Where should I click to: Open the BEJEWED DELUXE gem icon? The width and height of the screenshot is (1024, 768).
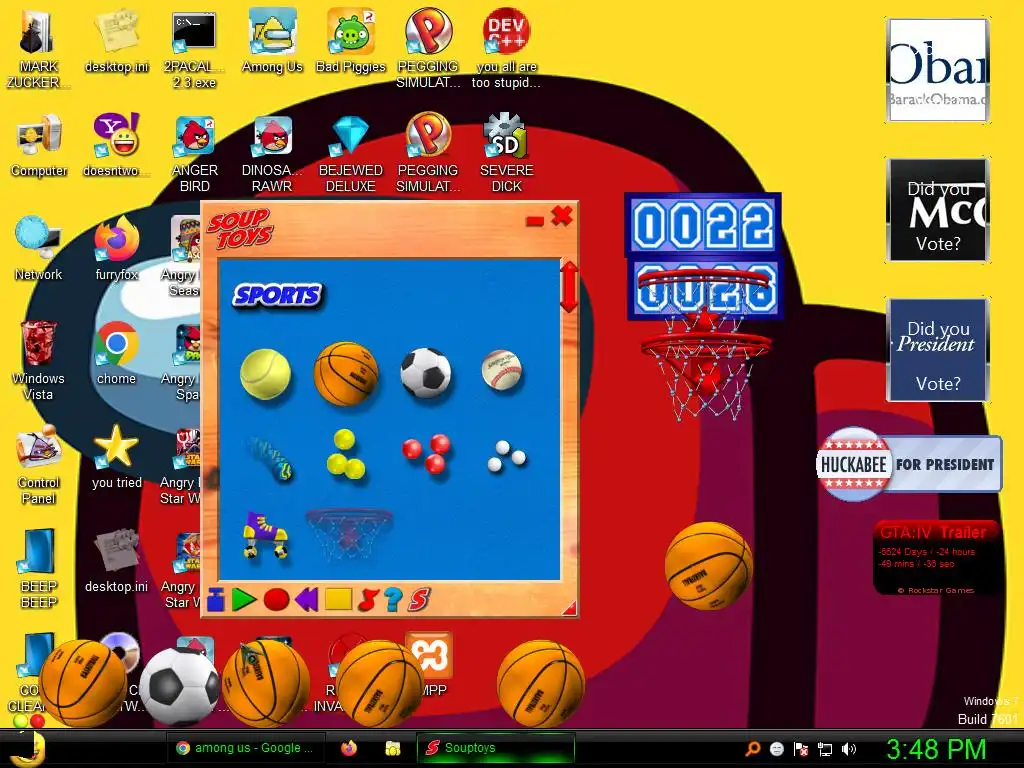tap(351, 154)
